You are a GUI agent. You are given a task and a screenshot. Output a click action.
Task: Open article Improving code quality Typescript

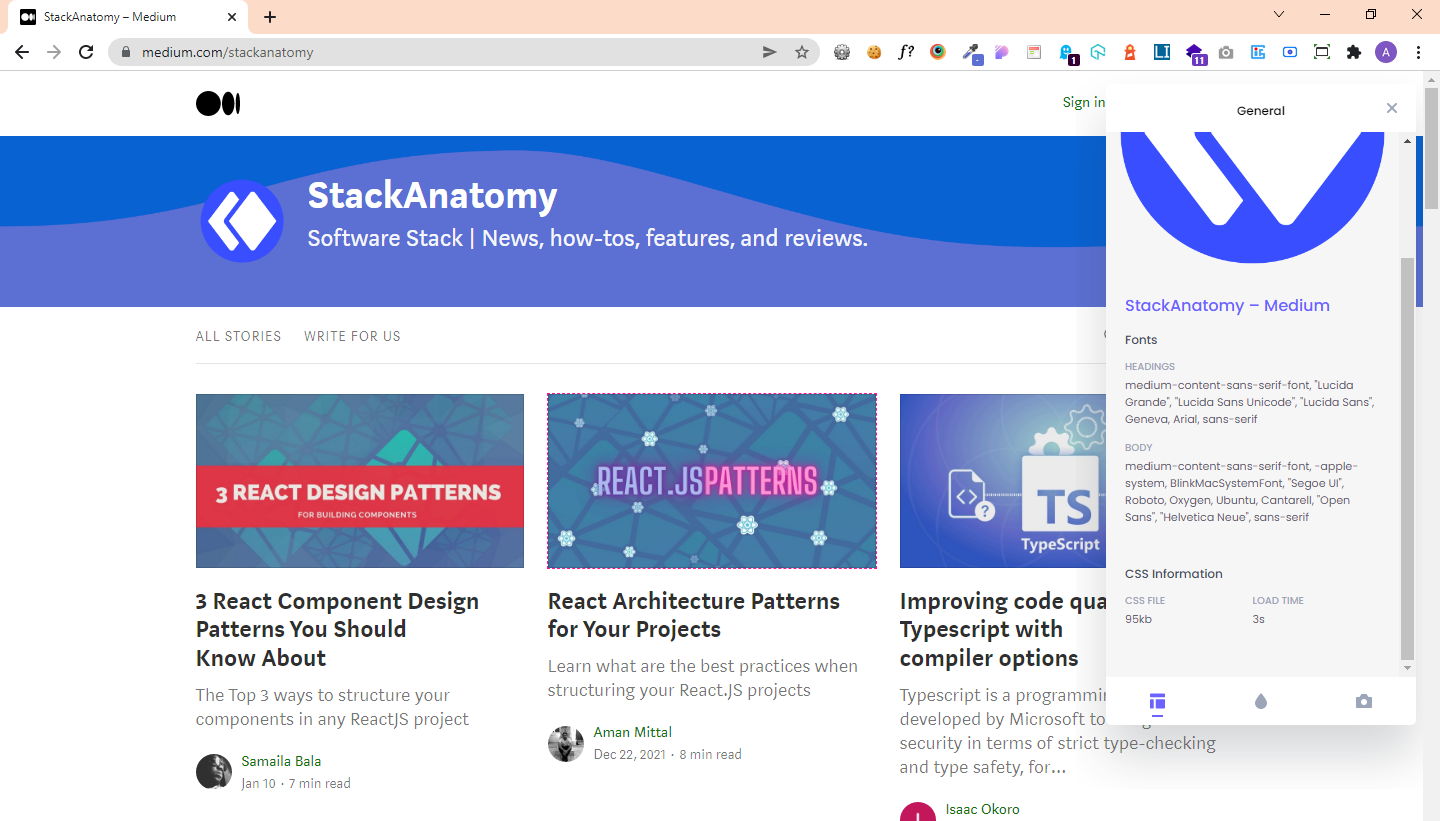click(x=1003, y=629)
